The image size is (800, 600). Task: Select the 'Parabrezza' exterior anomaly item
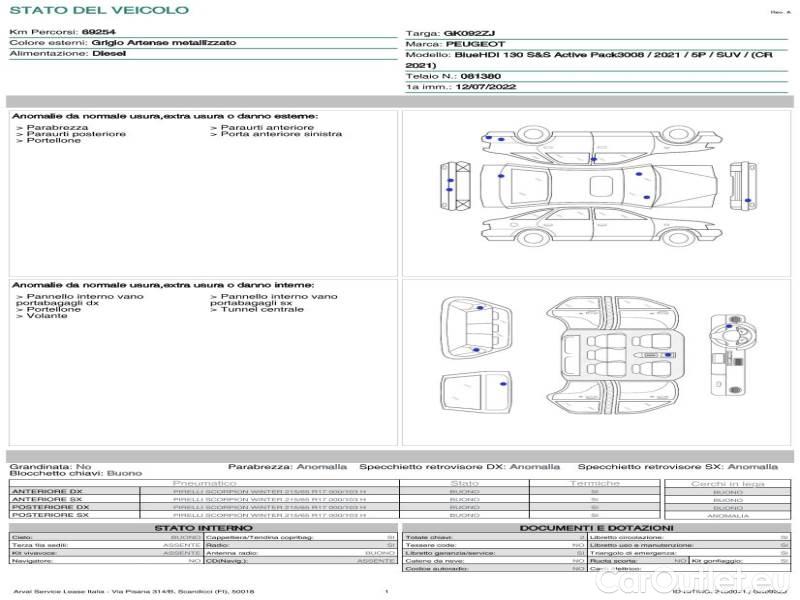pyautogui.click(x=57, y=128)
